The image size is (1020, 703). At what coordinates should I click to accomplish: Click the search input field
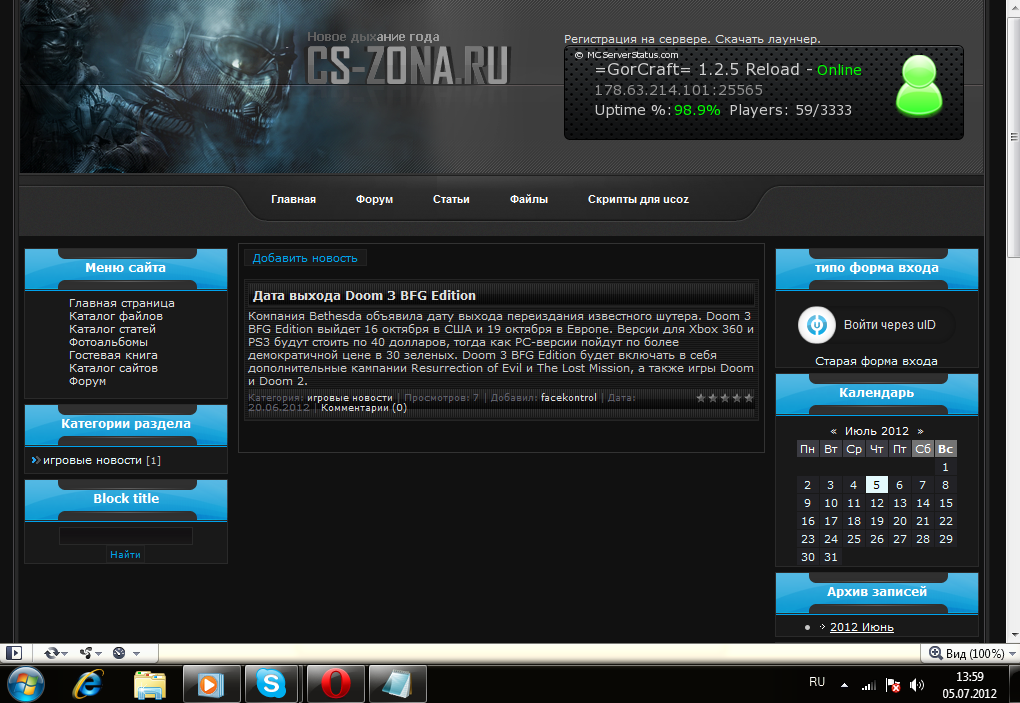pos(126,536)
